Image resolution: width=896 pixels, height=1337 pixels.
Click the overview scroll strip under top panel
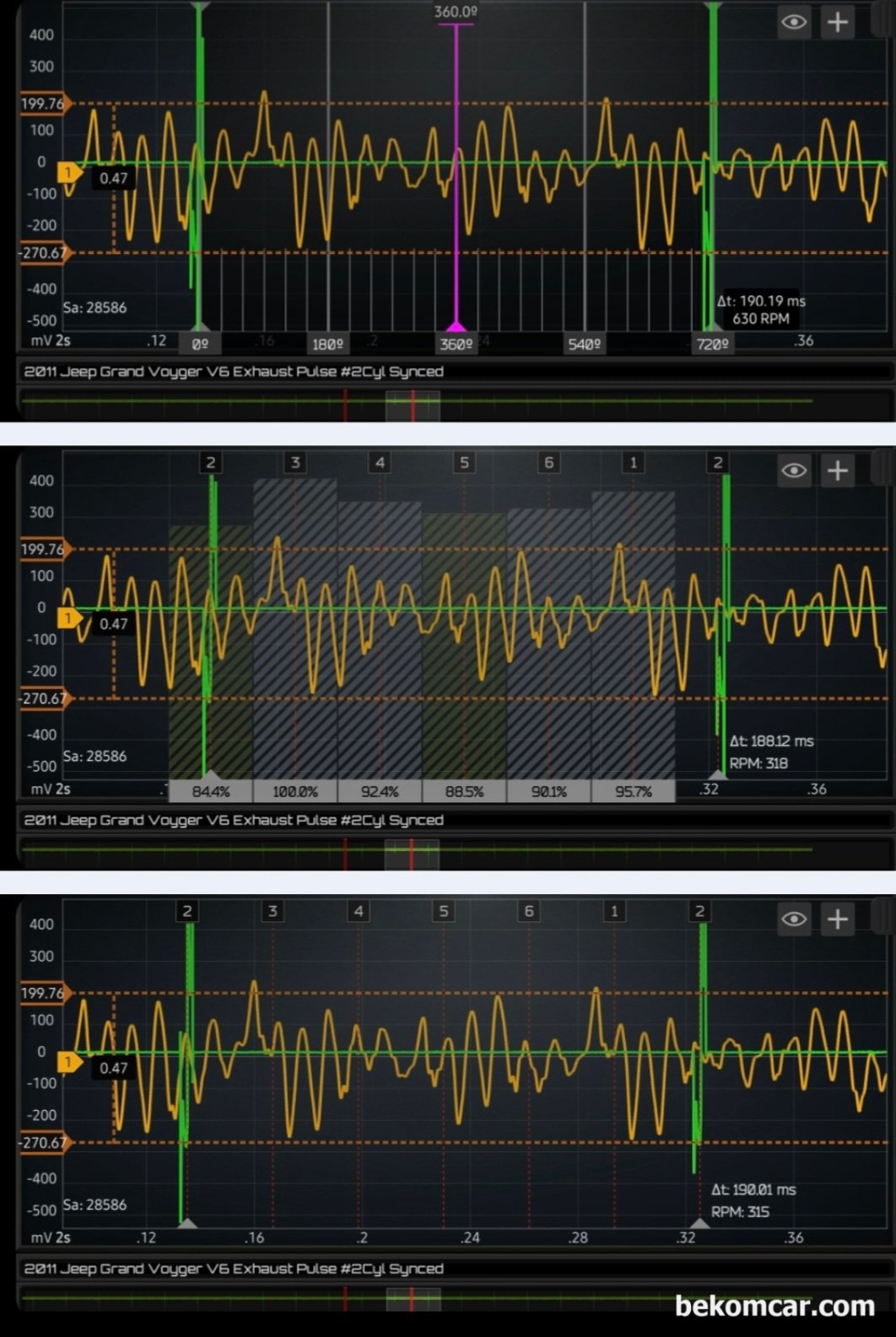(413, 405)
